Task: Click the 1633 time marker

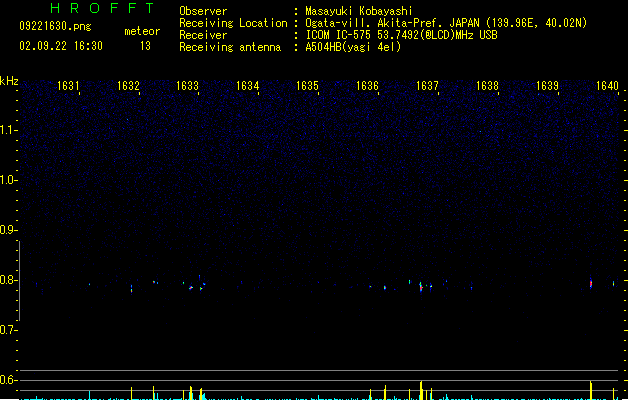Action: (x=187, y=86)
